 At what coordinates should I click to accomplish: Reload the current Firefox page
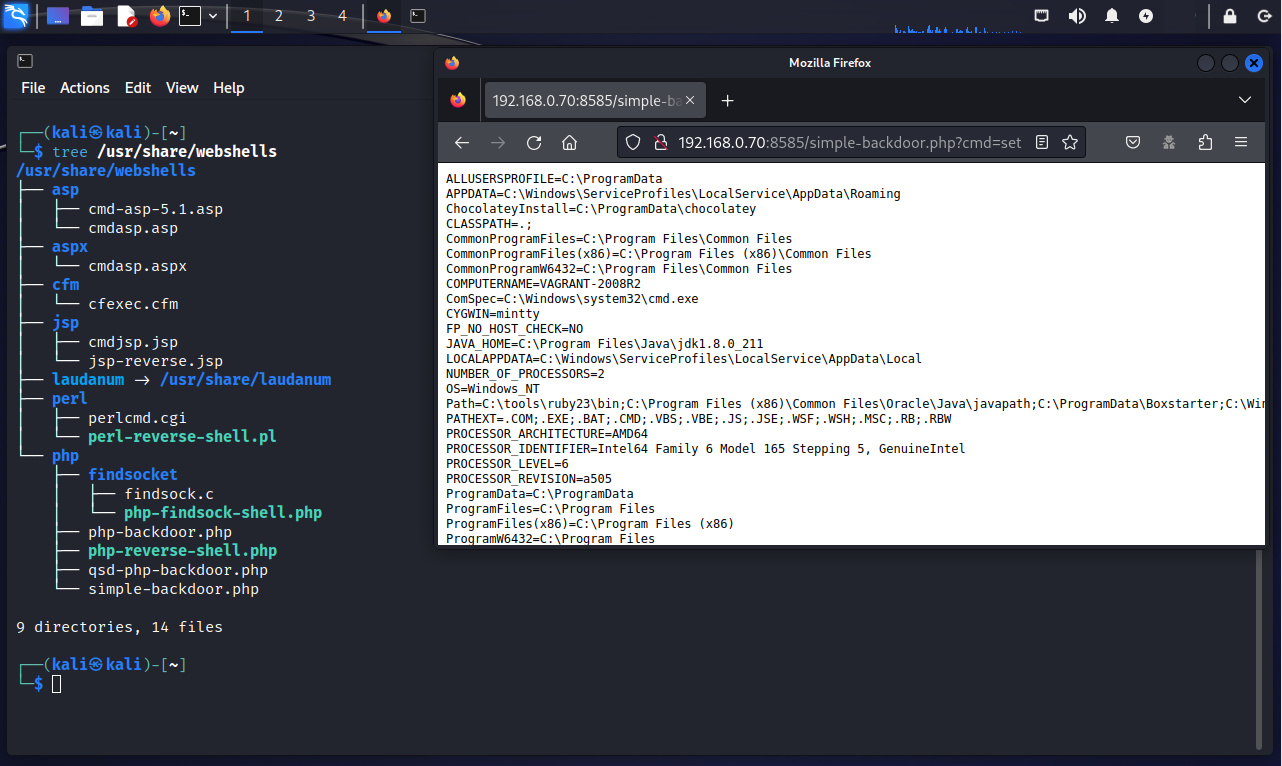tap(534, 143)
